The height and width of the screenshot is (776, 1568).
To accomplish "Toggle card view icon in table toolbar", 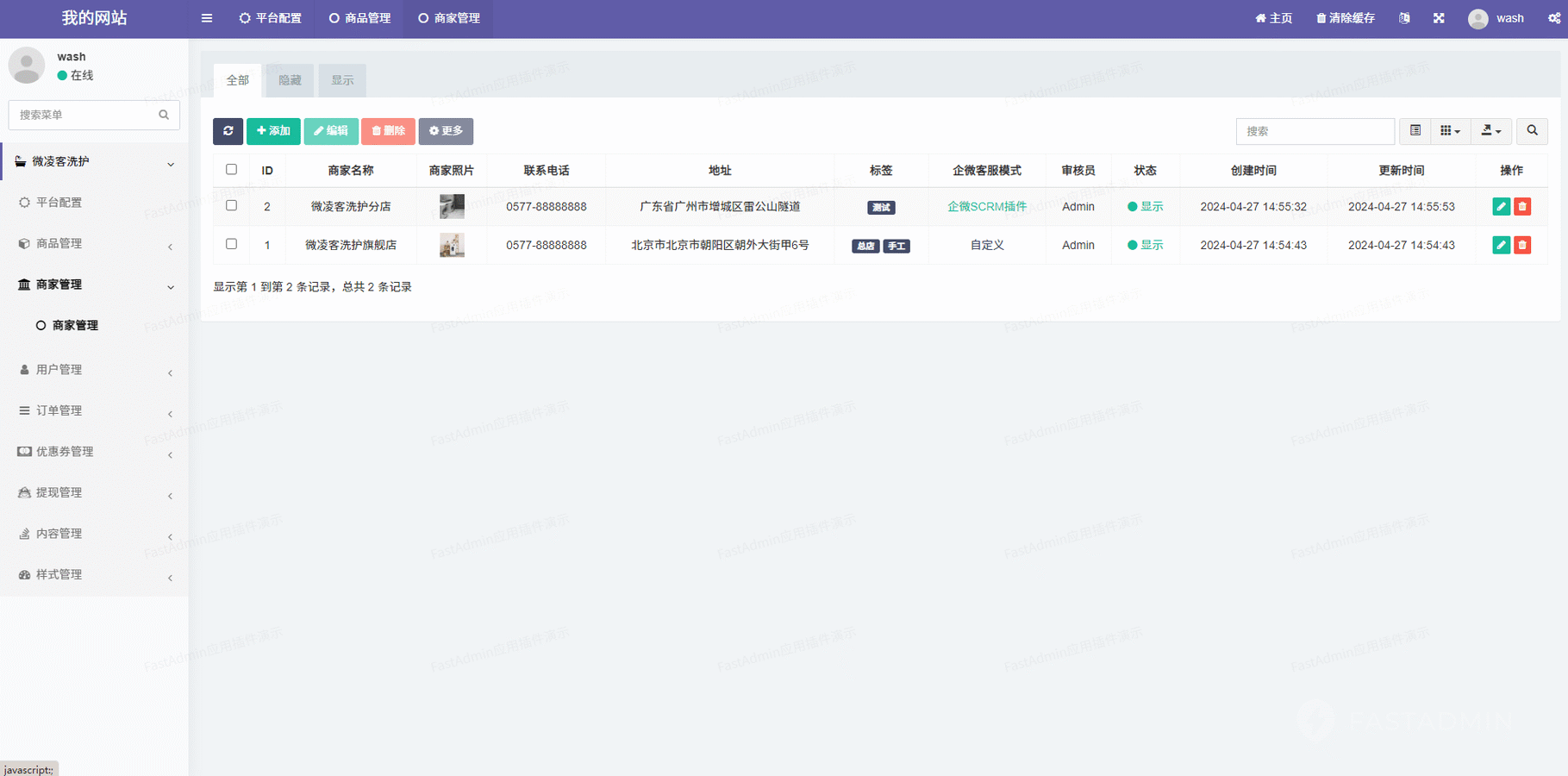I will pos(1415,131).
